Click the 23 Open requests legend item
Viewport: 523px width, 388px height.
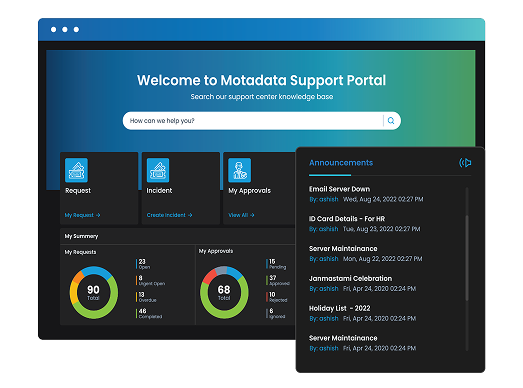(143, 264)
